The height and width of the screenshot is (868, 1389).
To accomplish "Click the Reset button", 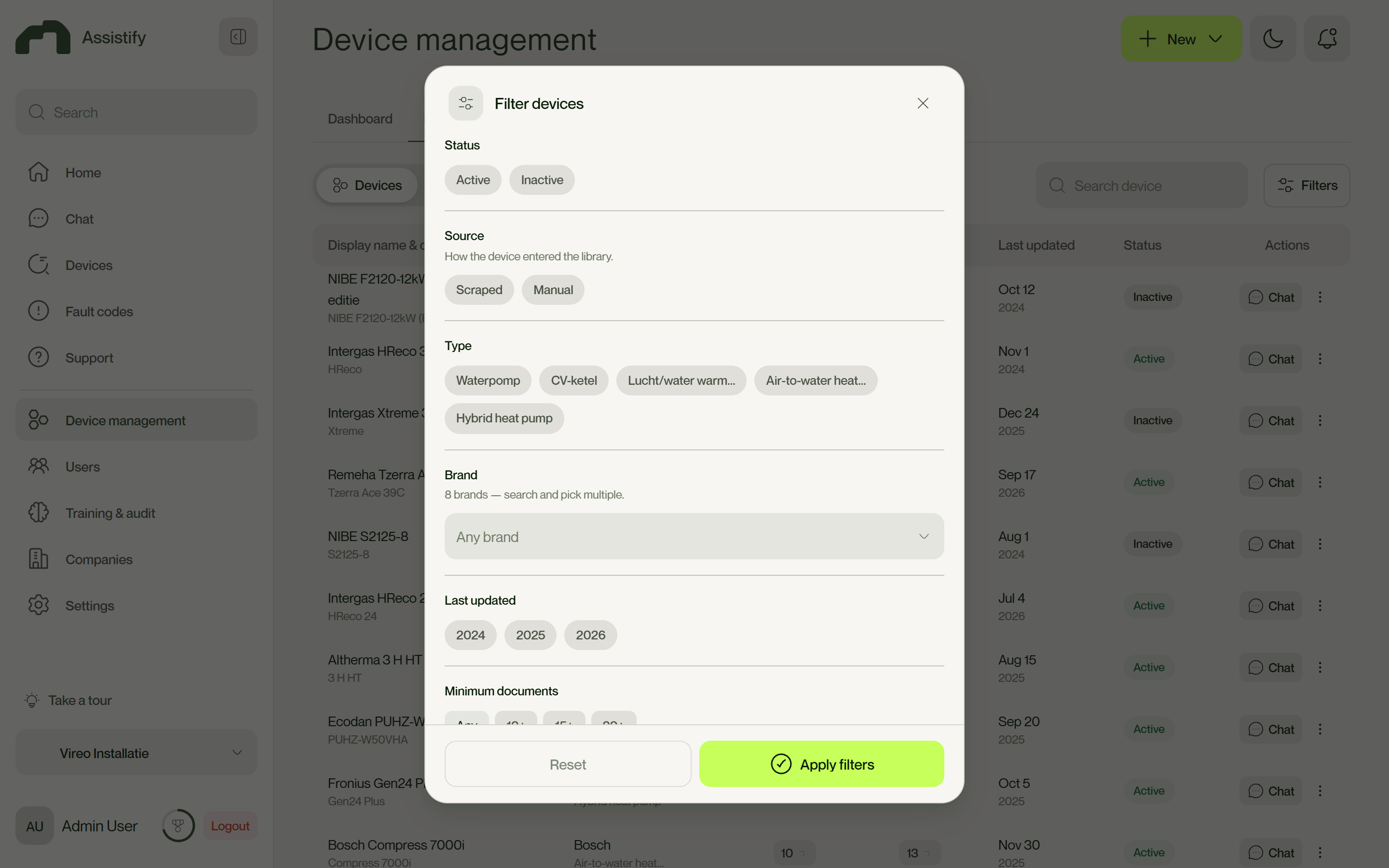I will pos(567,764).
